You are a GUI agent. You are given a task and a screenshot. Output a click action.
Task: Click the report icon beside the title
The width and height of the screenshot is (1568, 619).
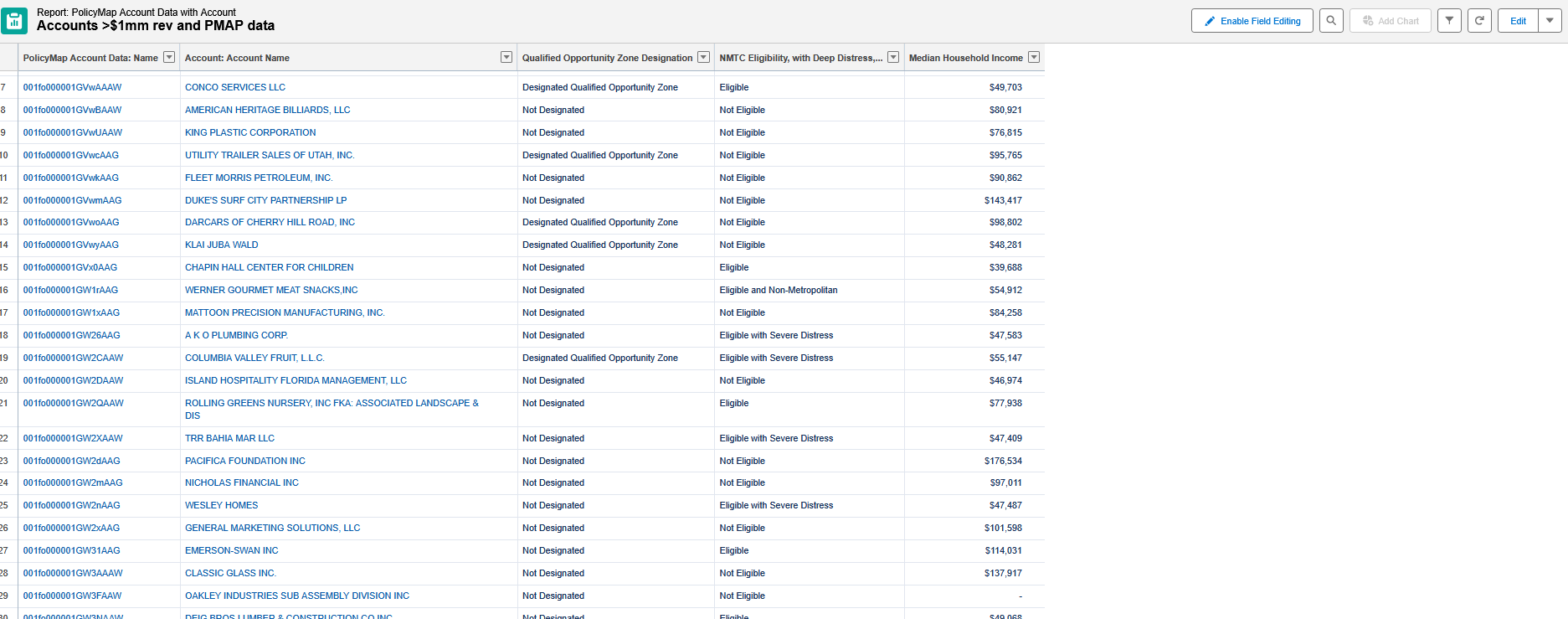(x=14, y=21)
